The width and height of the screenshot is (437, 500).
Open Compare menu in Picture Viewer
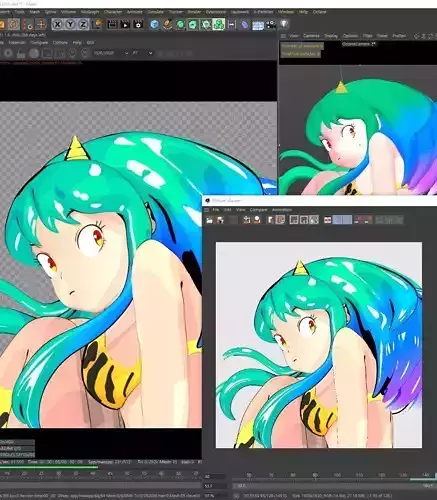pos(259,210)
